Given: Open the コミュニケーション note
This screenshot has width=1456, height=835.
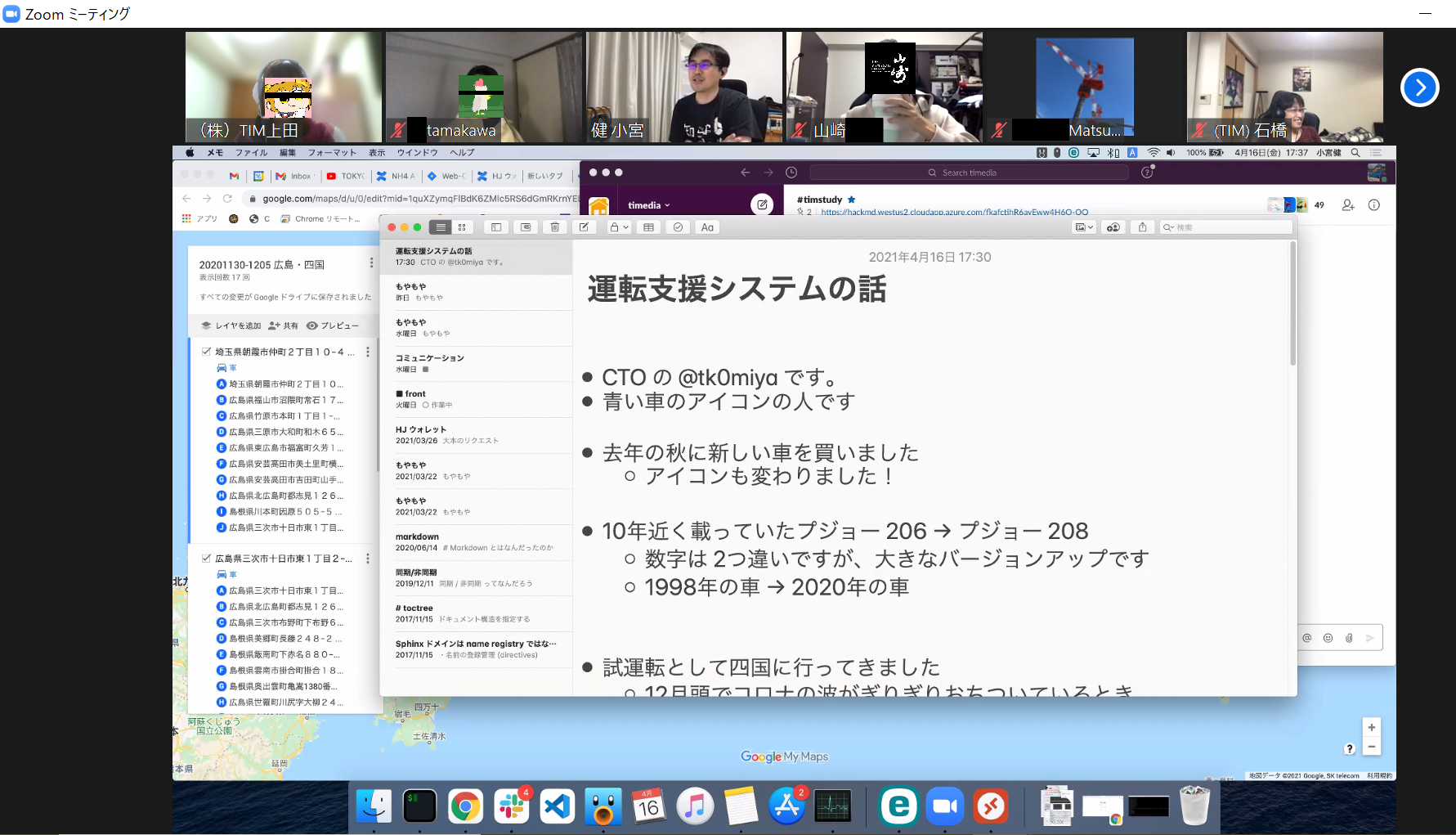Looking at the screenshot, I should pos(476,364).
